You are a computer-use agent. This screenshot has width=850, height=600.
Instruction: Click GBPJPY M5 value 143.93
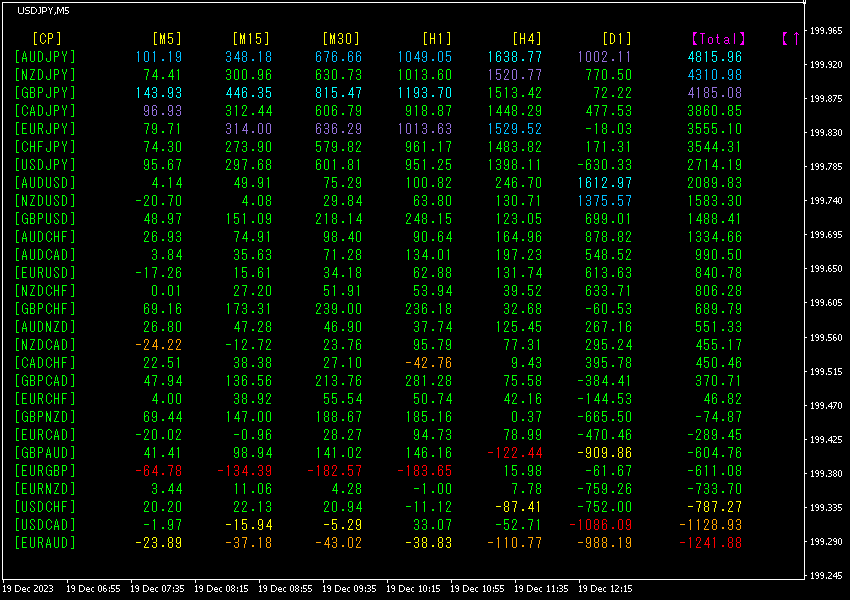pyautogui.click(x=159, y=93)
